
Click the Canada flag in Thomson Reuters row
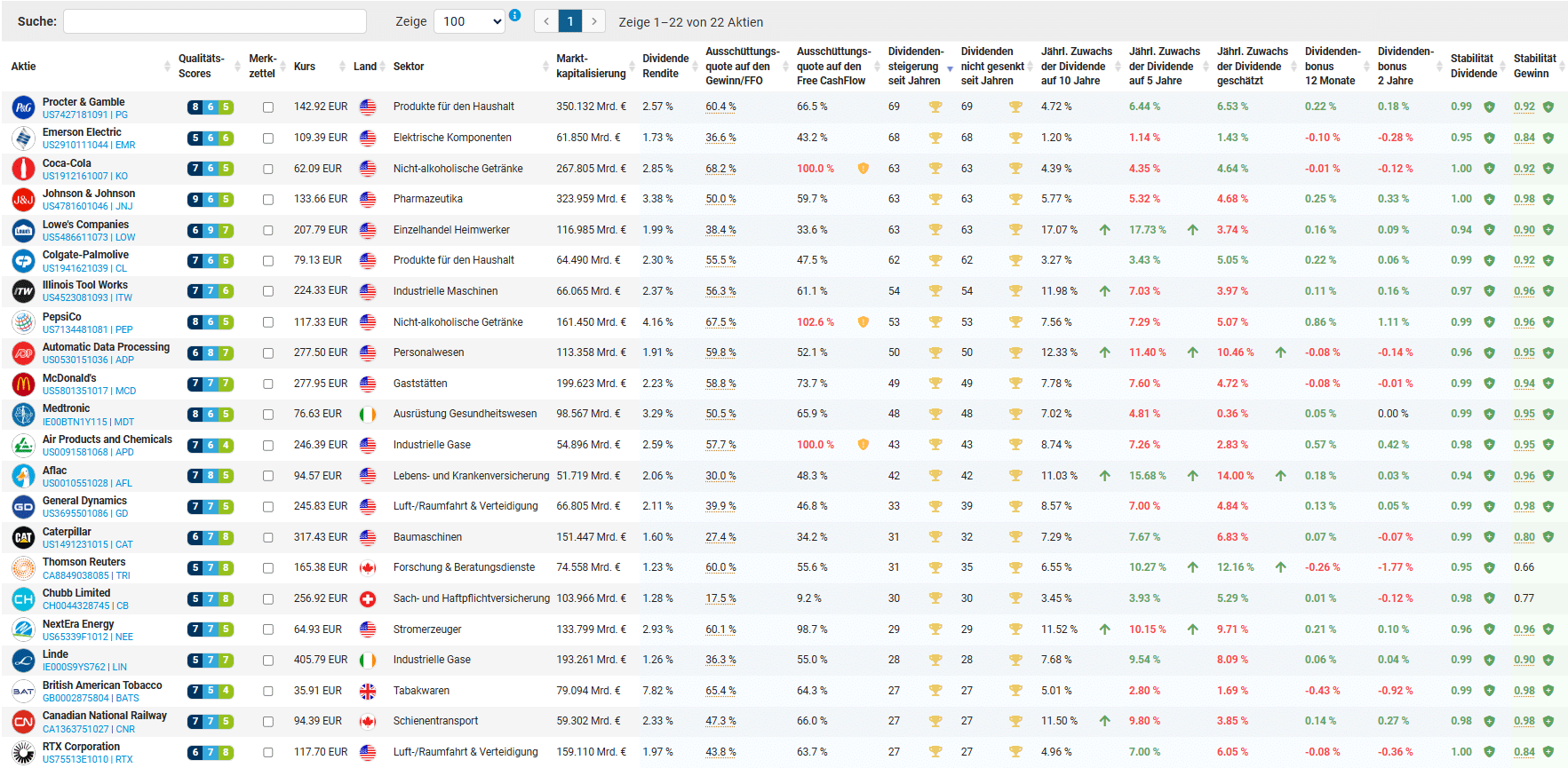coord(368,568)
